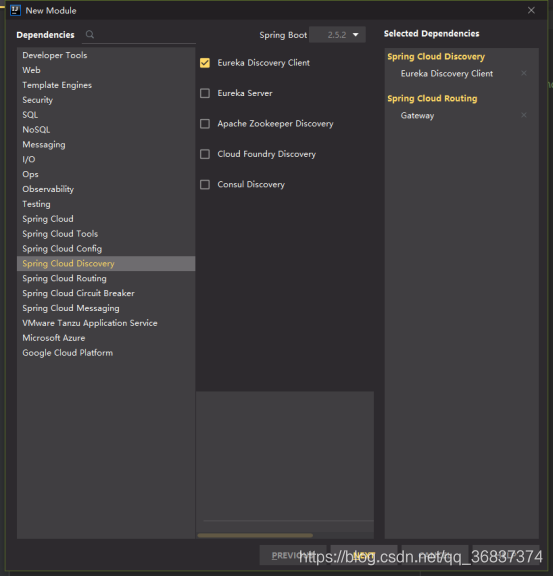
Task: Select the highlighted Spring Cloud Discovery category
Action: click(106, 263)
